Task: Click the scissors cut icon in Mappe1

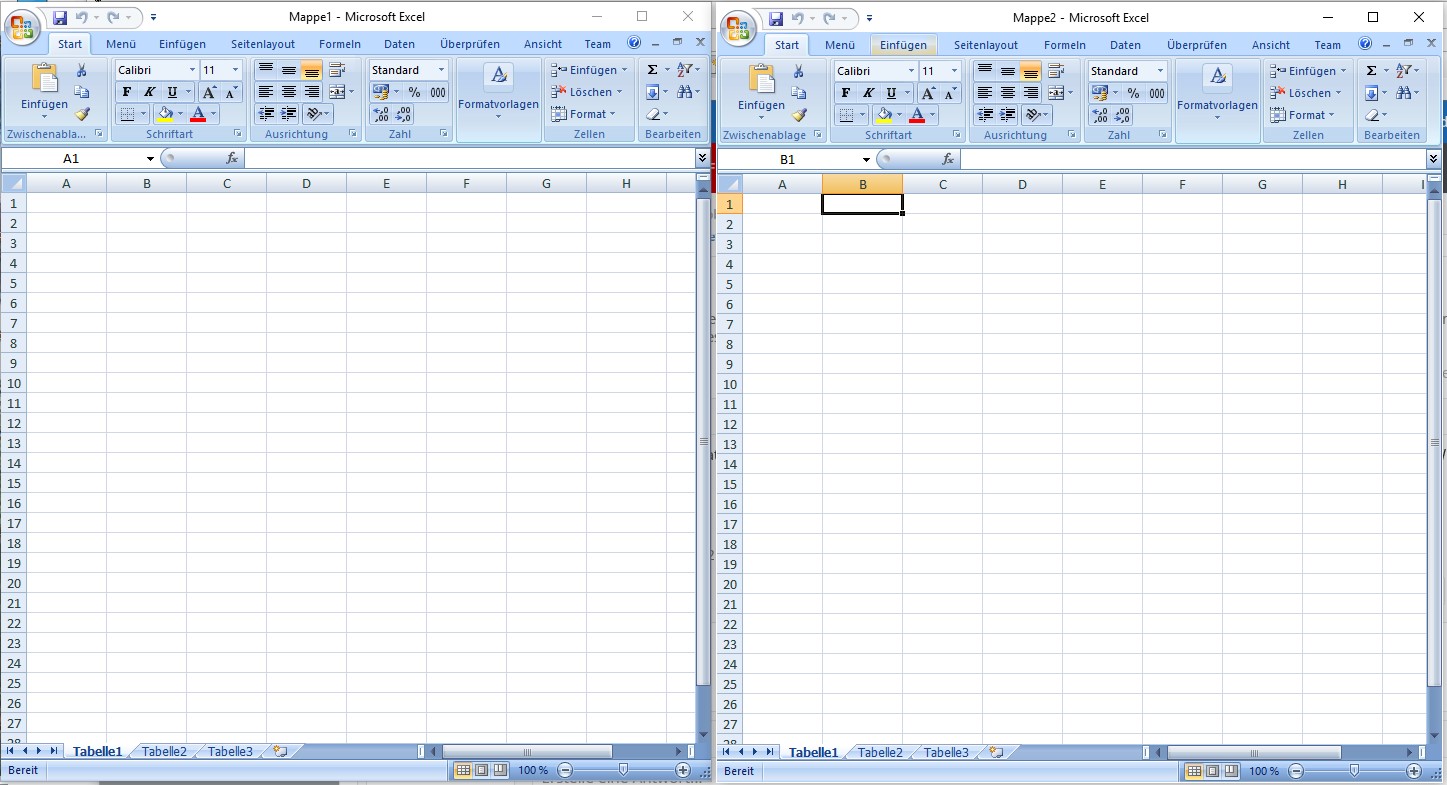Action: (82, 70)
